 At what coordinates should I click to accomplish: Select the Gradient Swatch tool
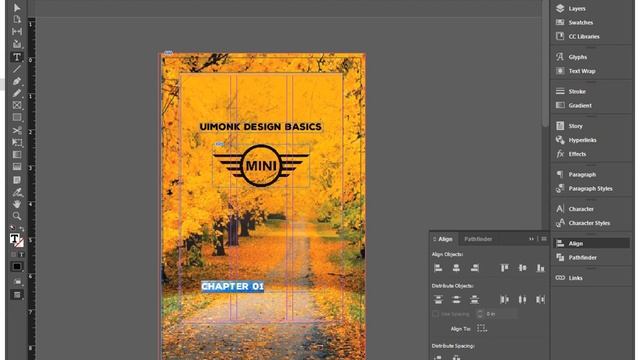[17, 155]
